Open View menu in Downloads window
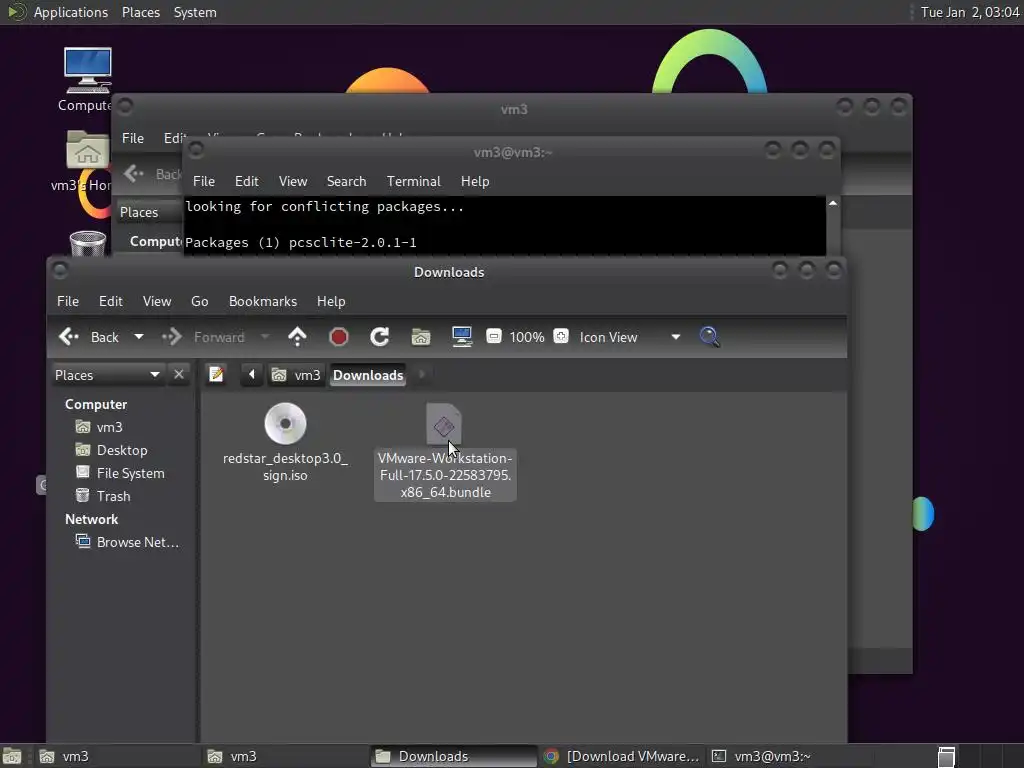Image resolution: width=1024 pixels, height=768 pixels. 157,301
